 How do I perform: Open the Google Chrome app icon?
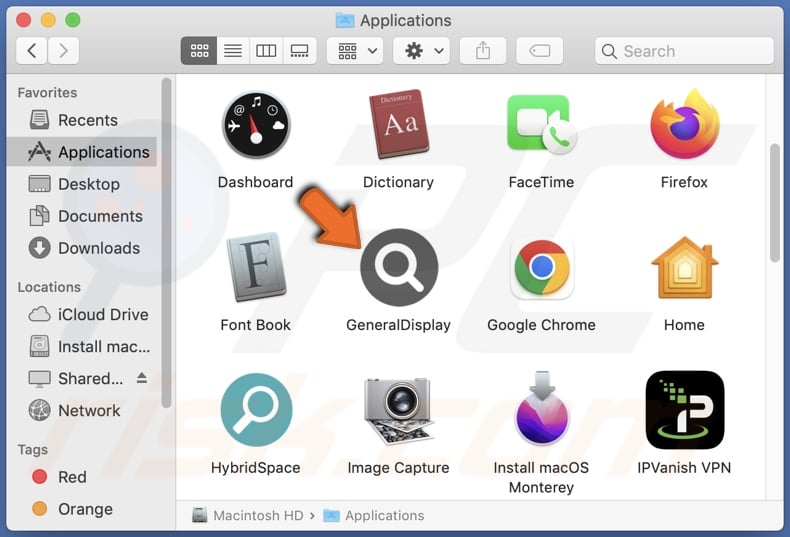click(x=542, y=267)
